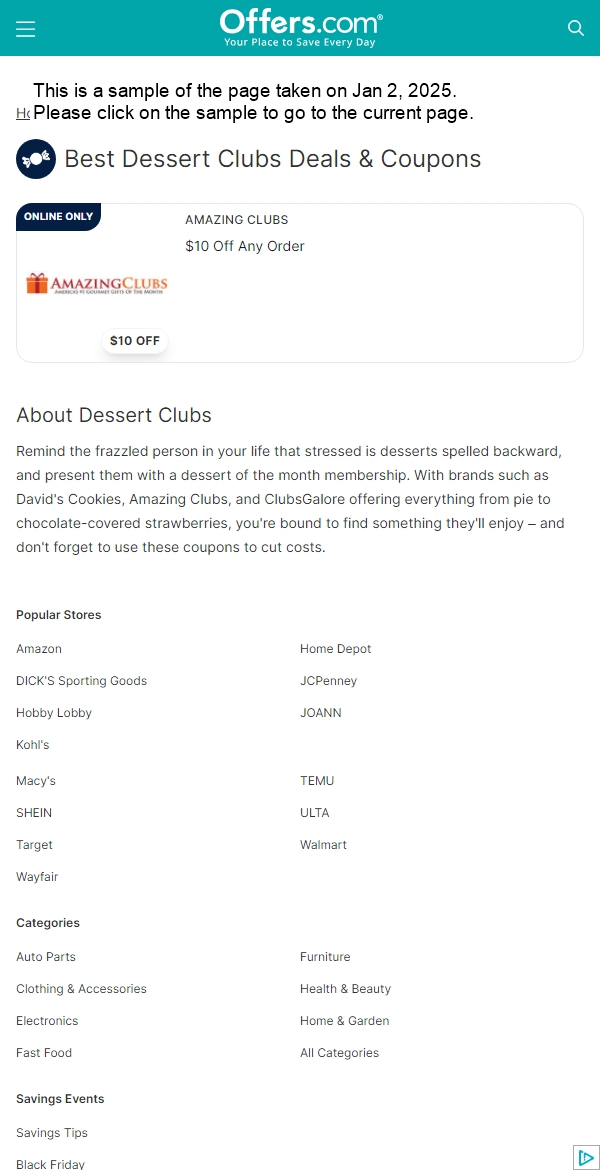Open Home Depot coupons link
Image resolution: width=600 pixels, height=1170 pixels.
(336, 649)
